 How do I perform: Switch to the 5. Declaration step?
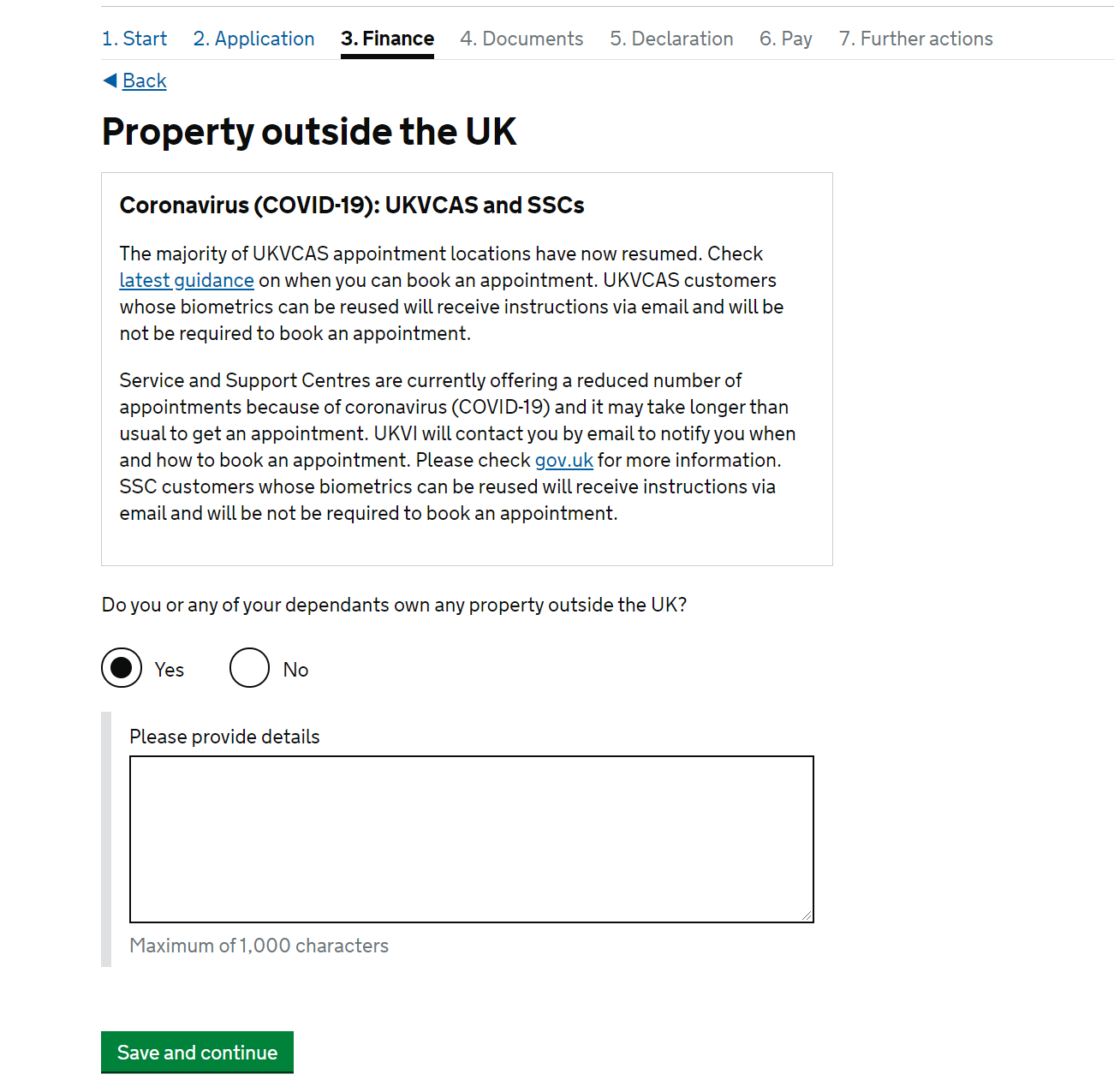tap(672, 39)
